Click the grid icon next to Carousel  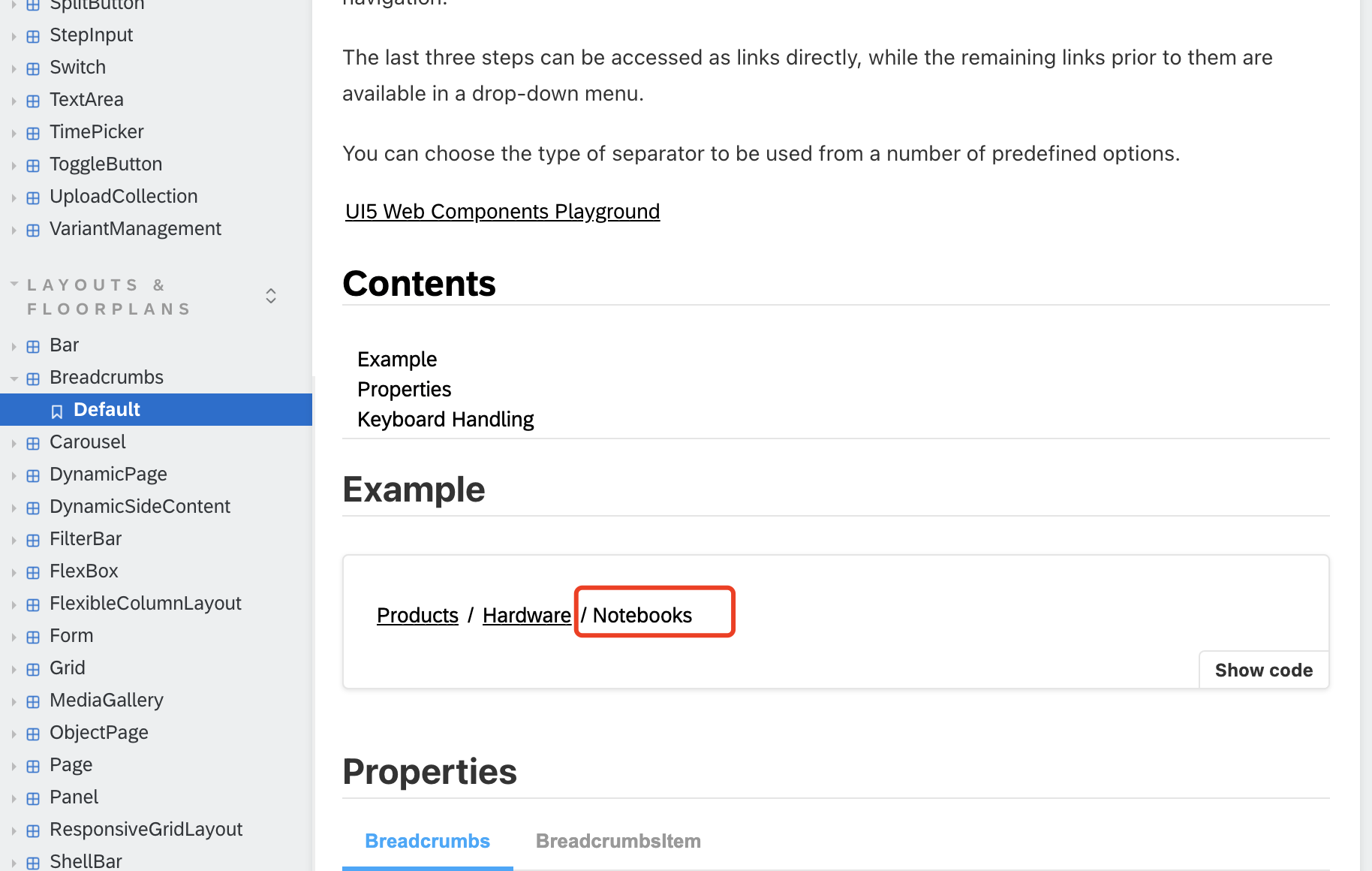click(32, 443)
